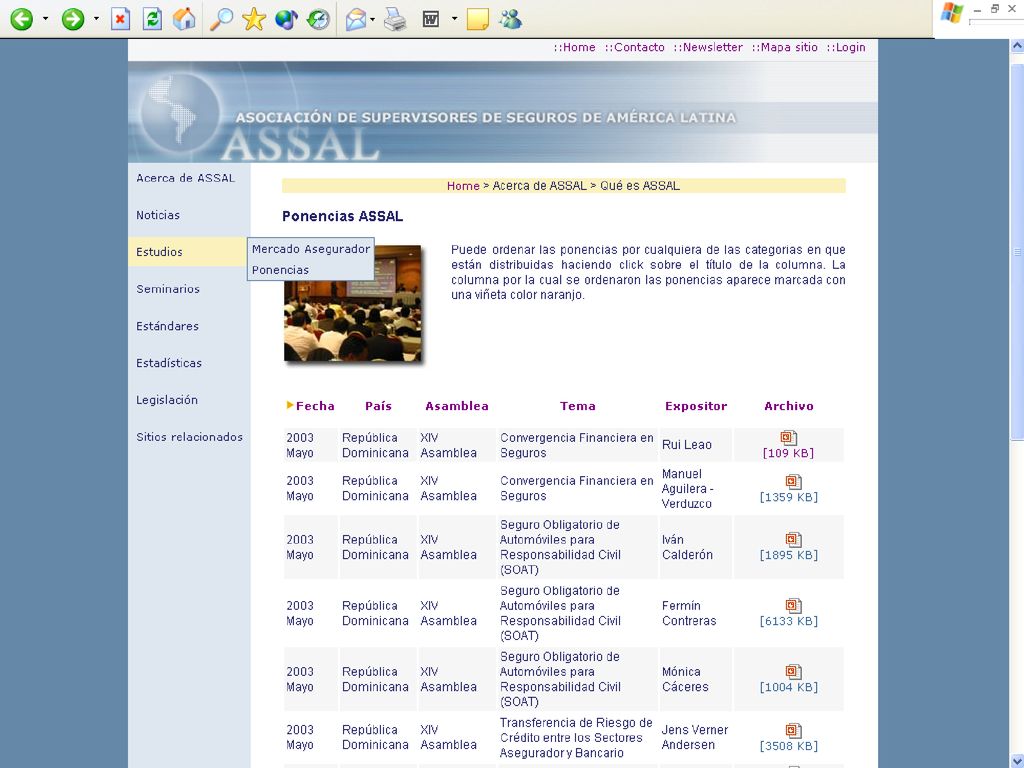
Task: Select Estándares in side menu
Action: coord(167,326)
